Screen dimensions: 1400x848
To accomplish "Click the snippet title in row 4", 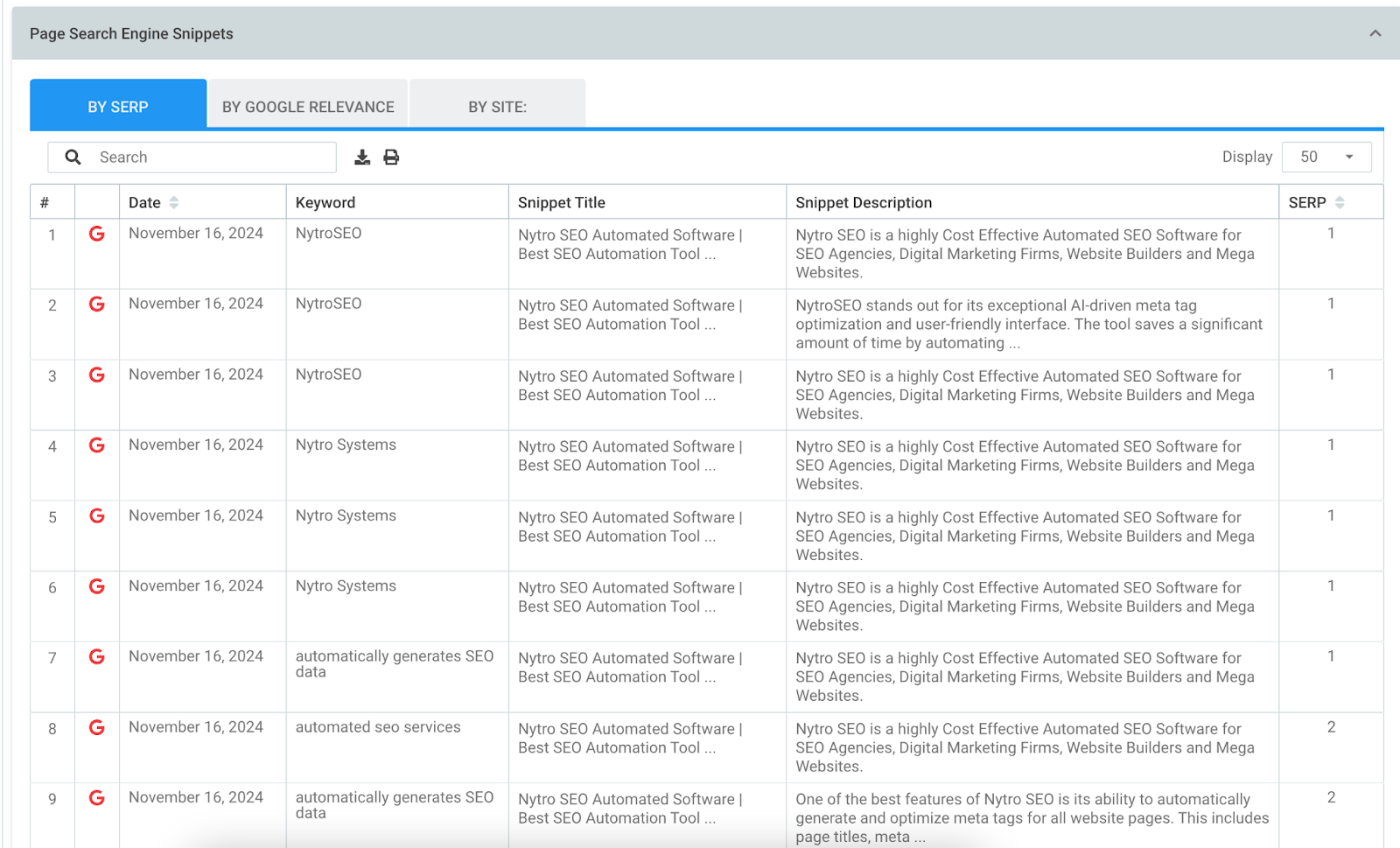I will click(x=630, y=456).
